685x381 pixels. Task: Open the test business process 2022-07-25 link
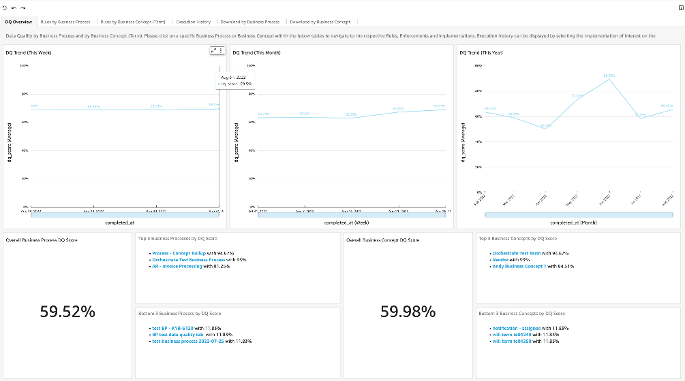(x=188, y=341)
